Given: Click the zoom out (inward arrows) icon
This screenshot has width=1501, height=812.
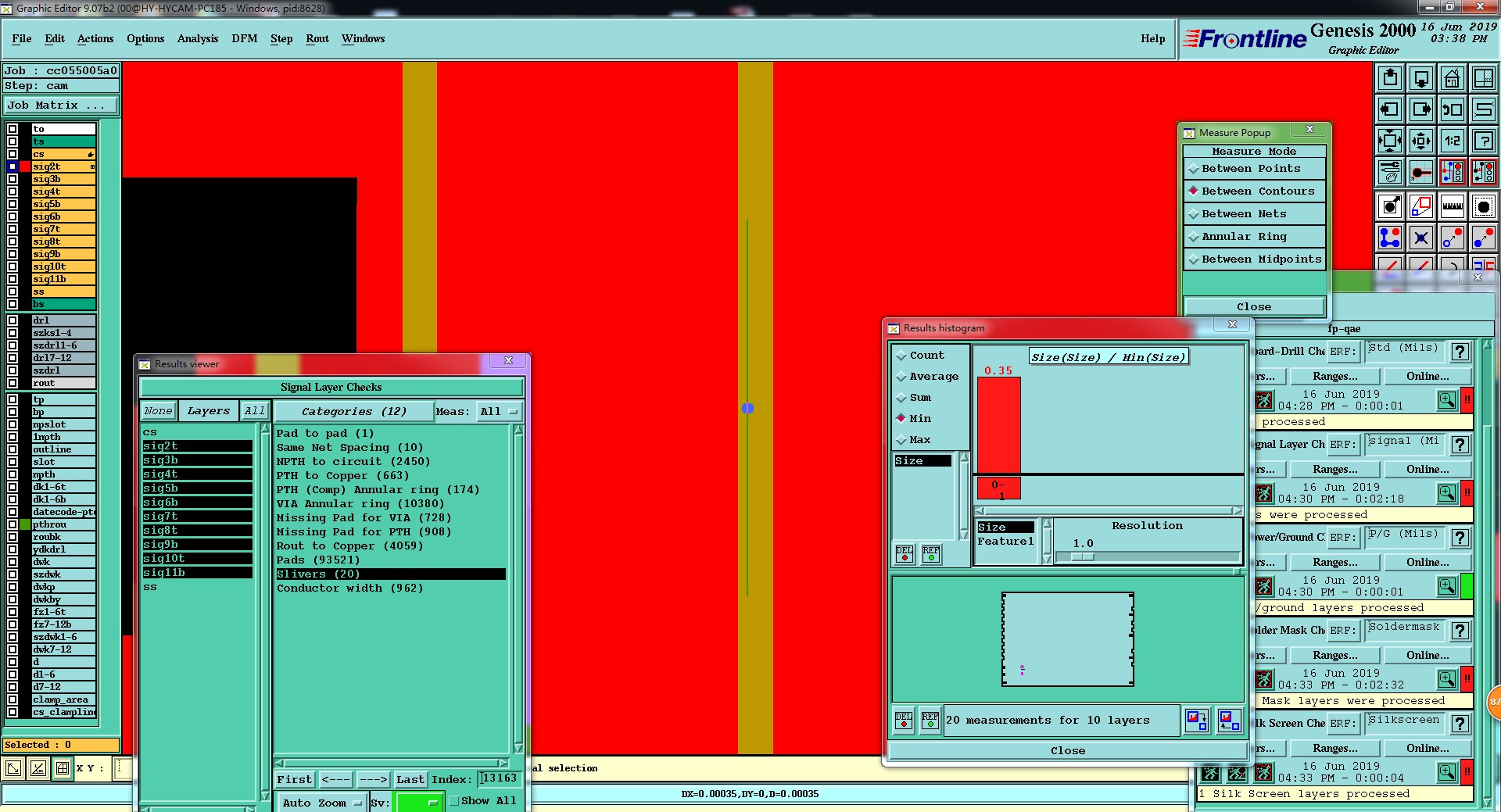Looking at the screenshot, I should 1421,141.
